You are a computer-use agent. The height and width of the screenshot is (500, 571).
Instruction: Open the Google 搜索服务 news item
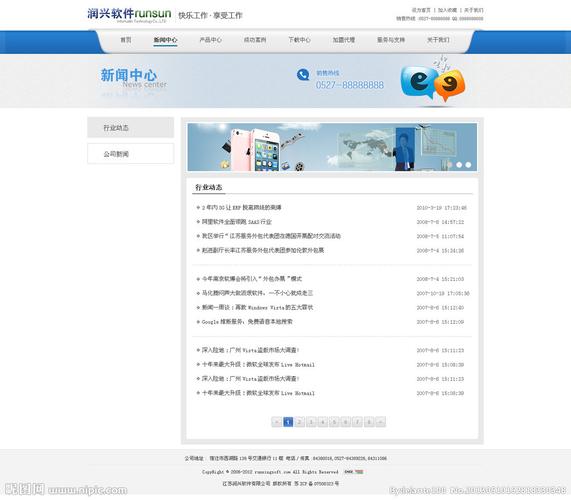(x=247, y=322)
